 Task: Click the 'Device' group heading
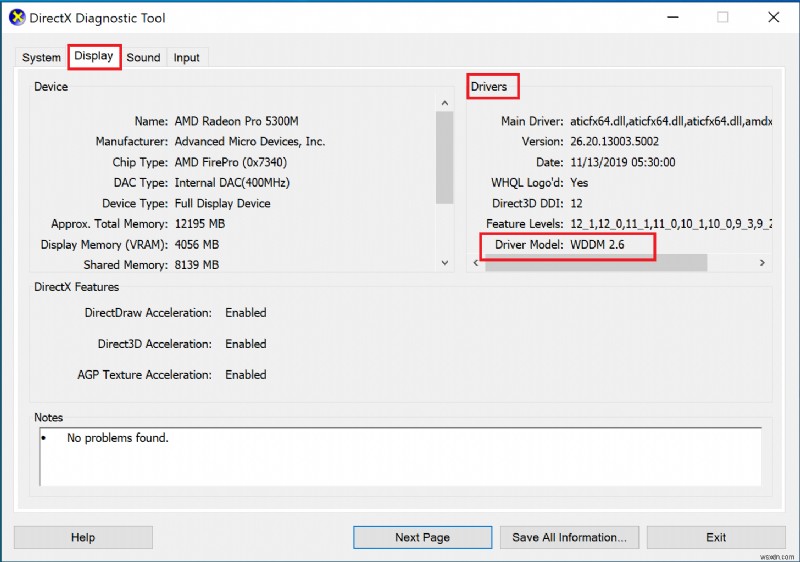(x=51, y=87)
